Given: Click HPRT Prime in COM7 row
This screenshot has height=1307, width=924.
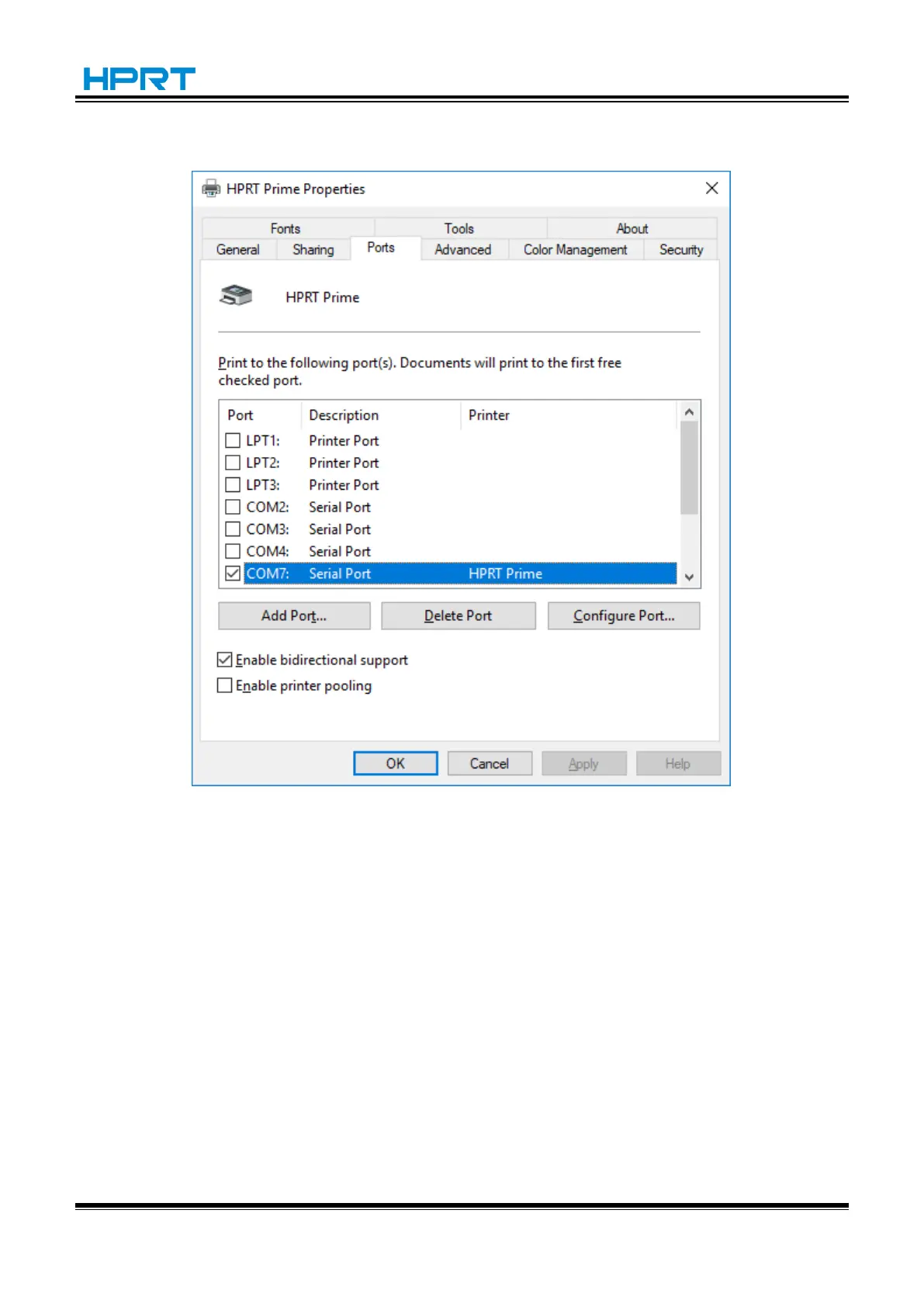Looking at the screenshot, I should click(505, 574).
